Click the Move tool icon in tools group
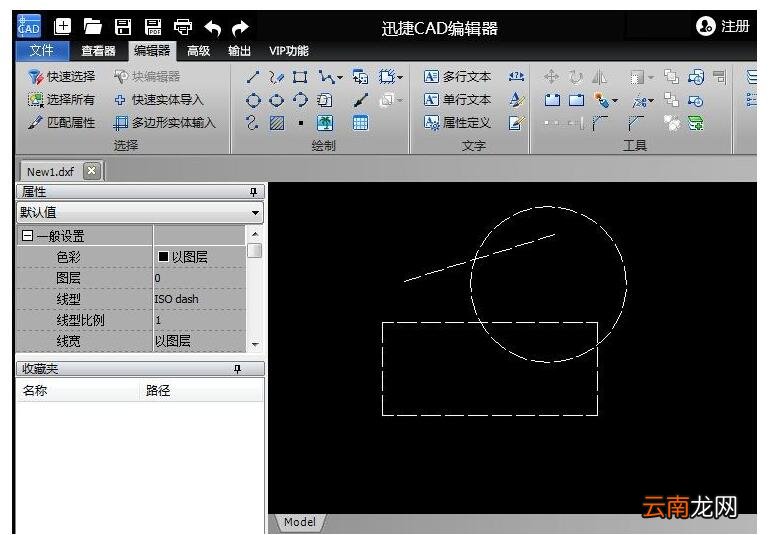This screenshot has height=535, width=775. [x=551, y=77]
